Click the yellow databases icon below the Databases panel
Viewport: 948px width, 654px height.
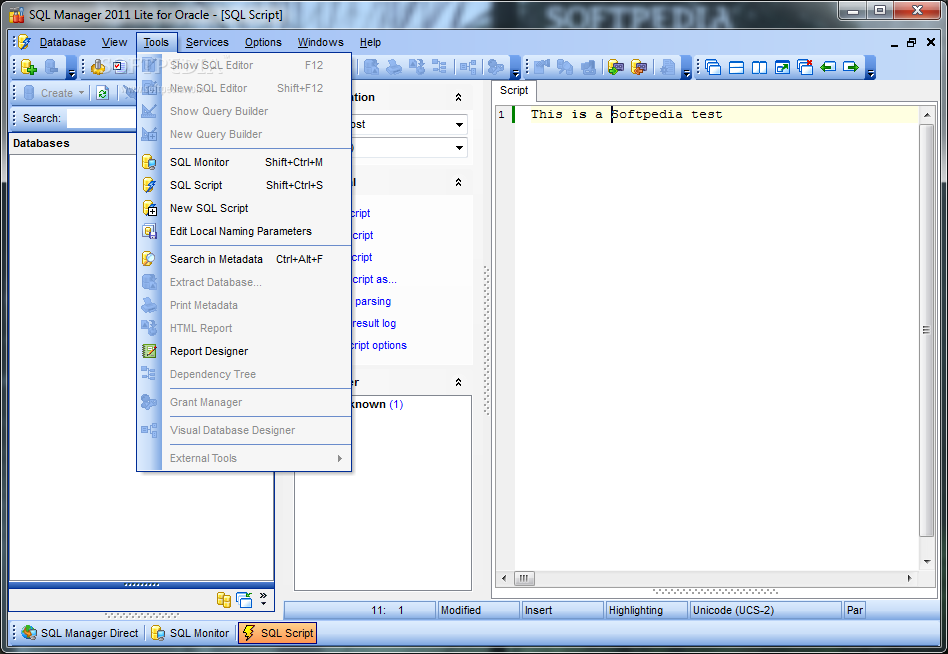[224, 600]
